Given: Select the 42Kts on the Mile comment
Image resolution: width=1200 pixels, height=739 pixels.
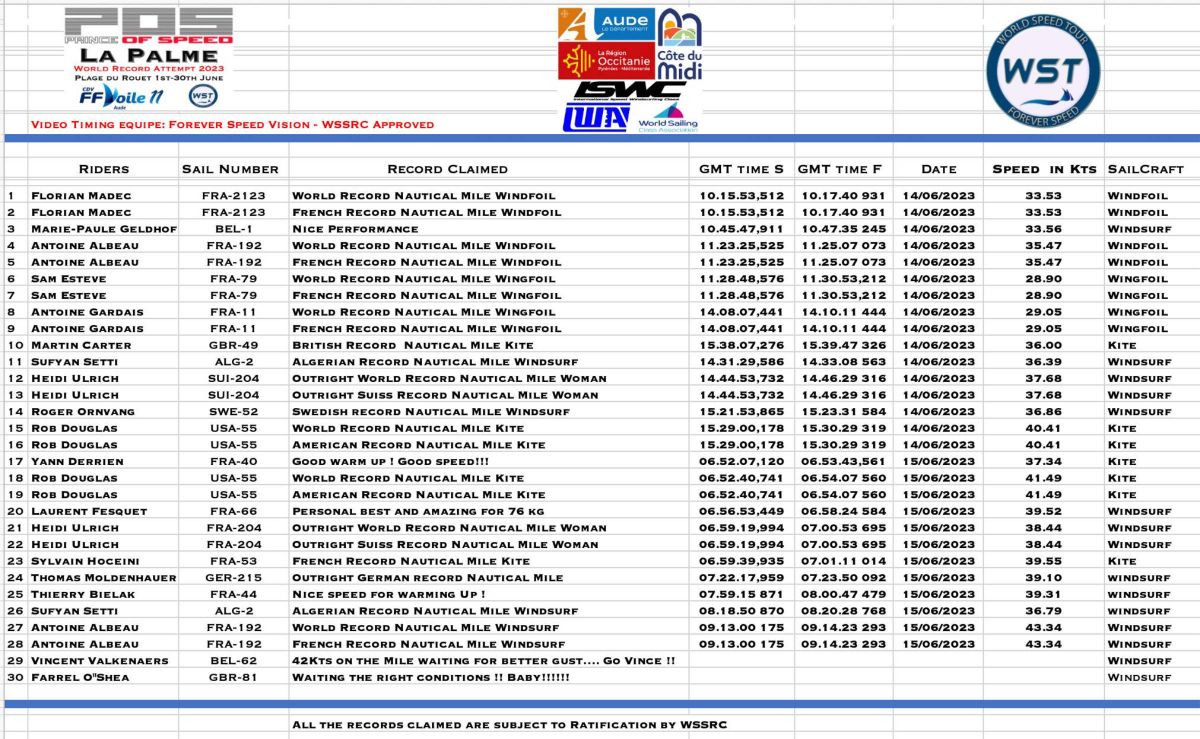Looking at the screenshot, I should click(484, 661).
